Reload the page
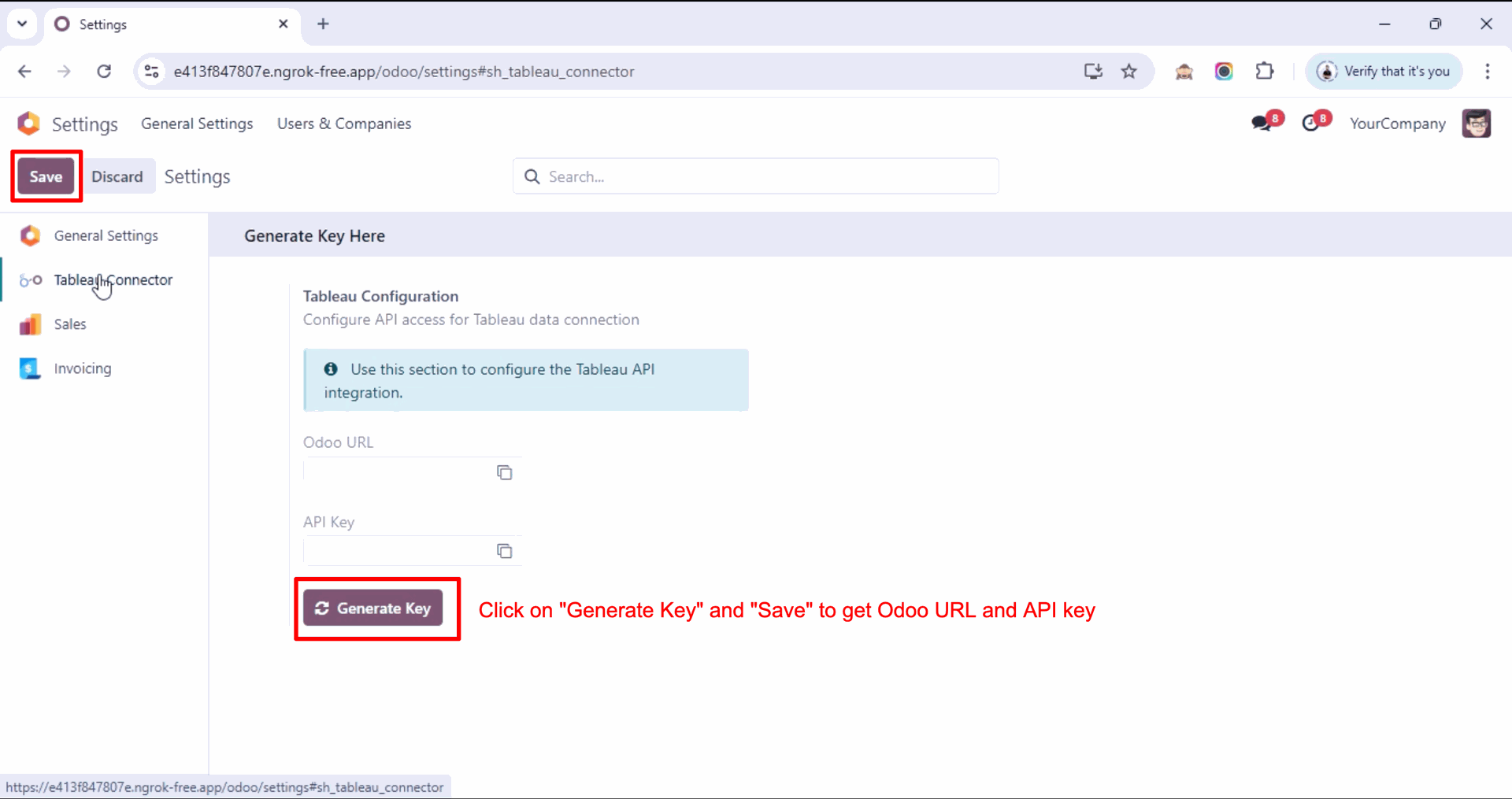 (x=104, y=72)
